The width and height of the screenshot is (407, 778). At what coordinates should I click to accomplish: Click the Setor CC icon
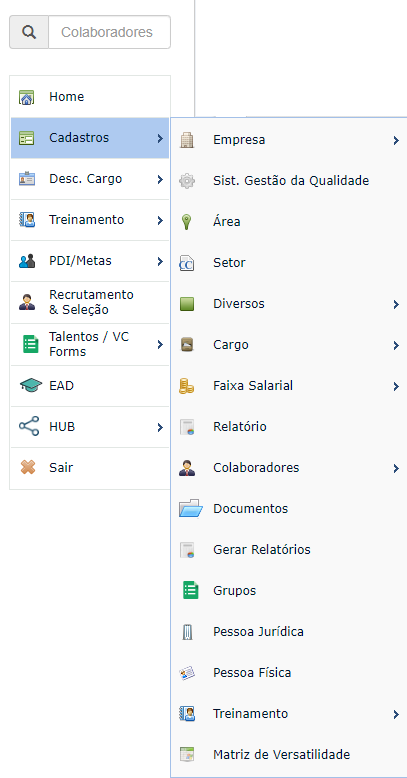187,263
